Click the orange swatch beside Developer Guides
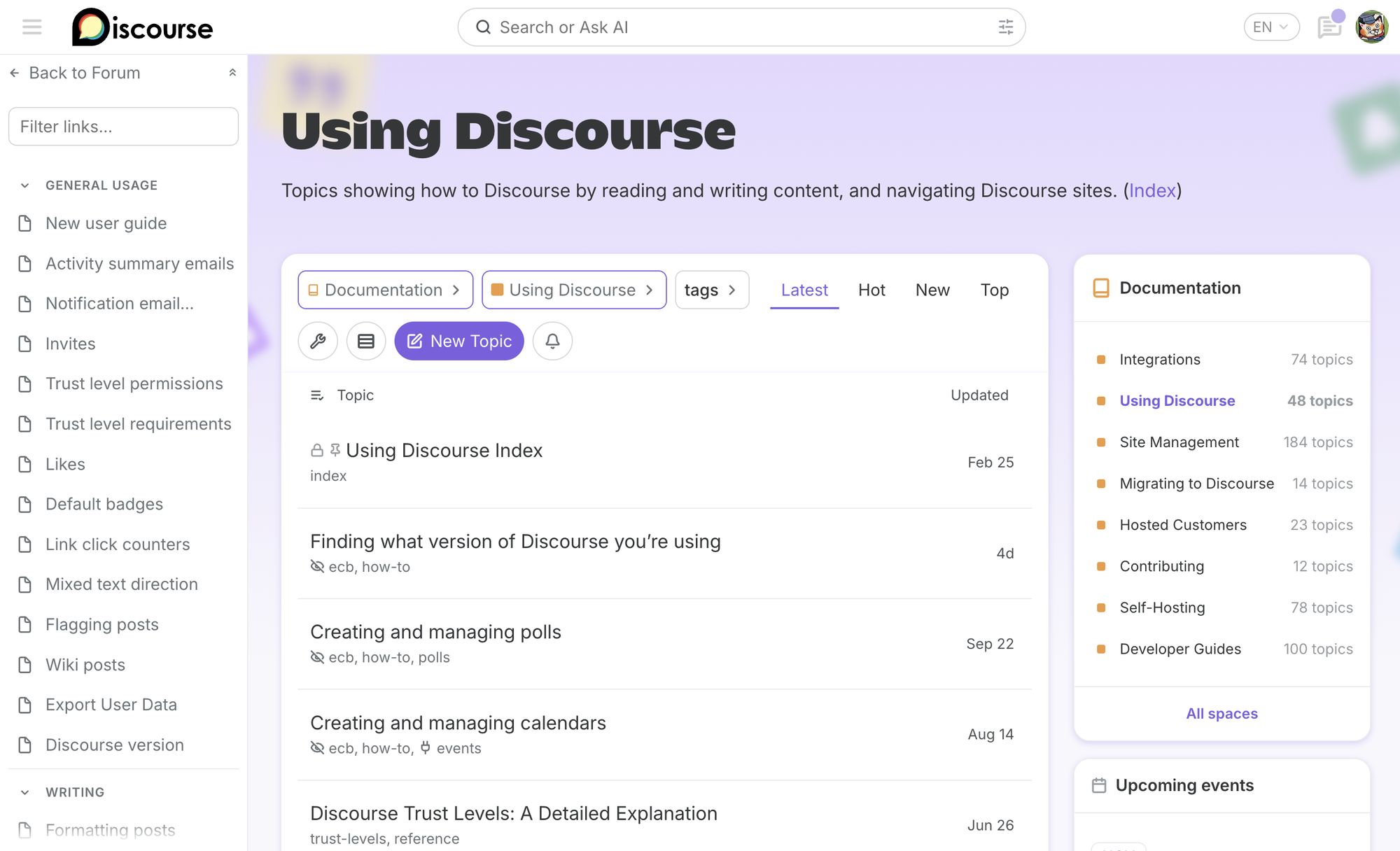Screen dimensions: 1400x851 pos(1101,649)
